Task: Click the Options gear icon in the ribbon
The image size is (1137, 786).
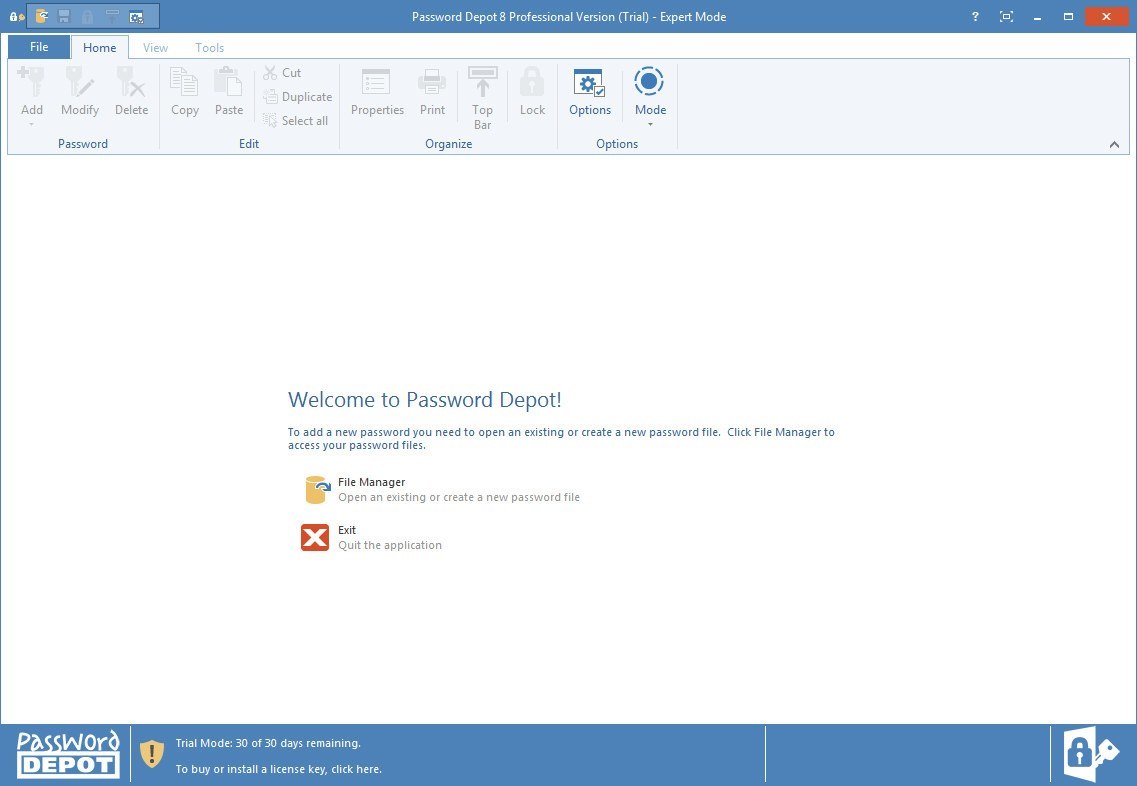Action: click(x=589, y=84)
